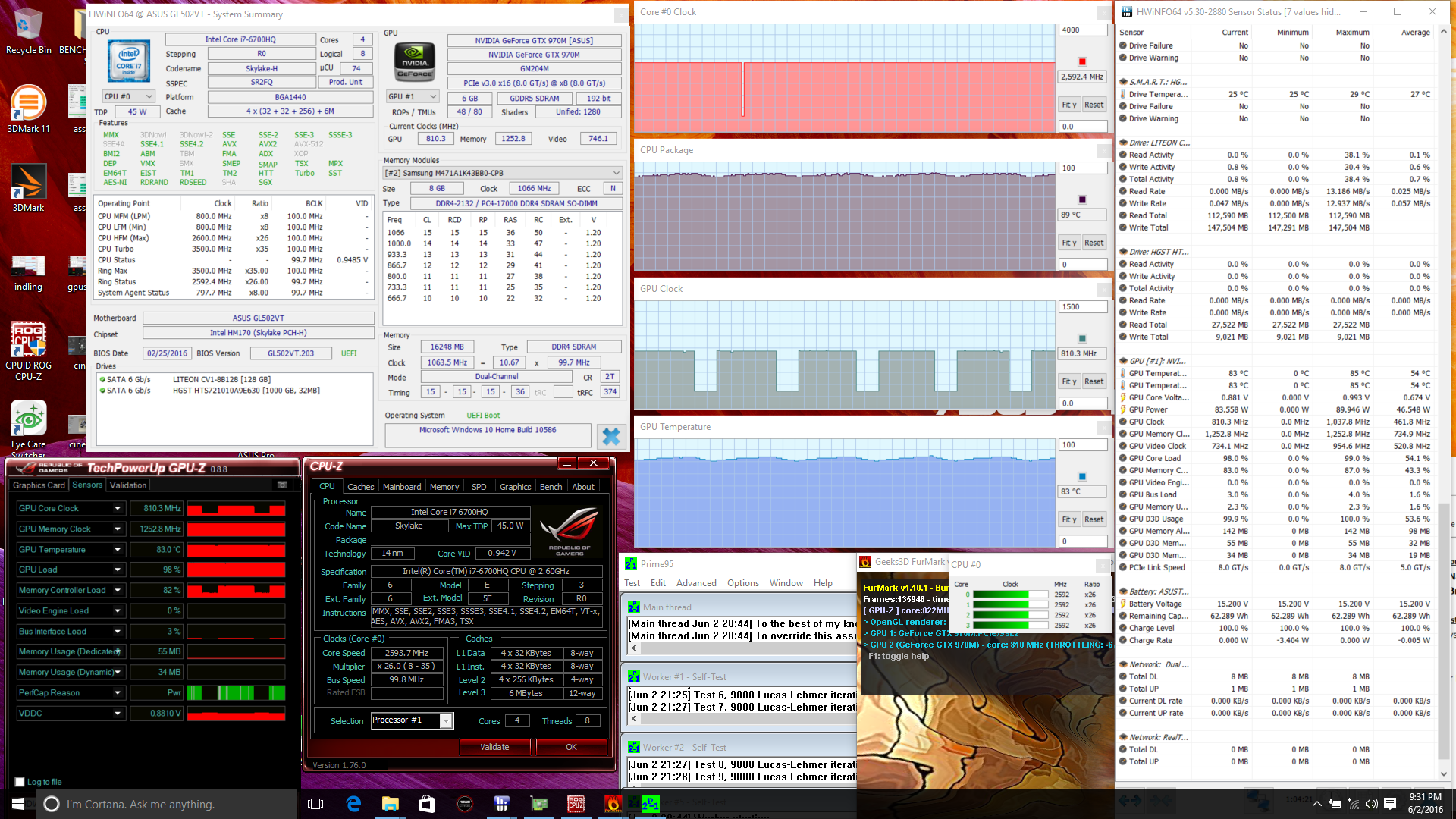The height and width of the screenshot is (819, 1456).
Task: Click Cortana search box
Action: [x=167, y=804]
